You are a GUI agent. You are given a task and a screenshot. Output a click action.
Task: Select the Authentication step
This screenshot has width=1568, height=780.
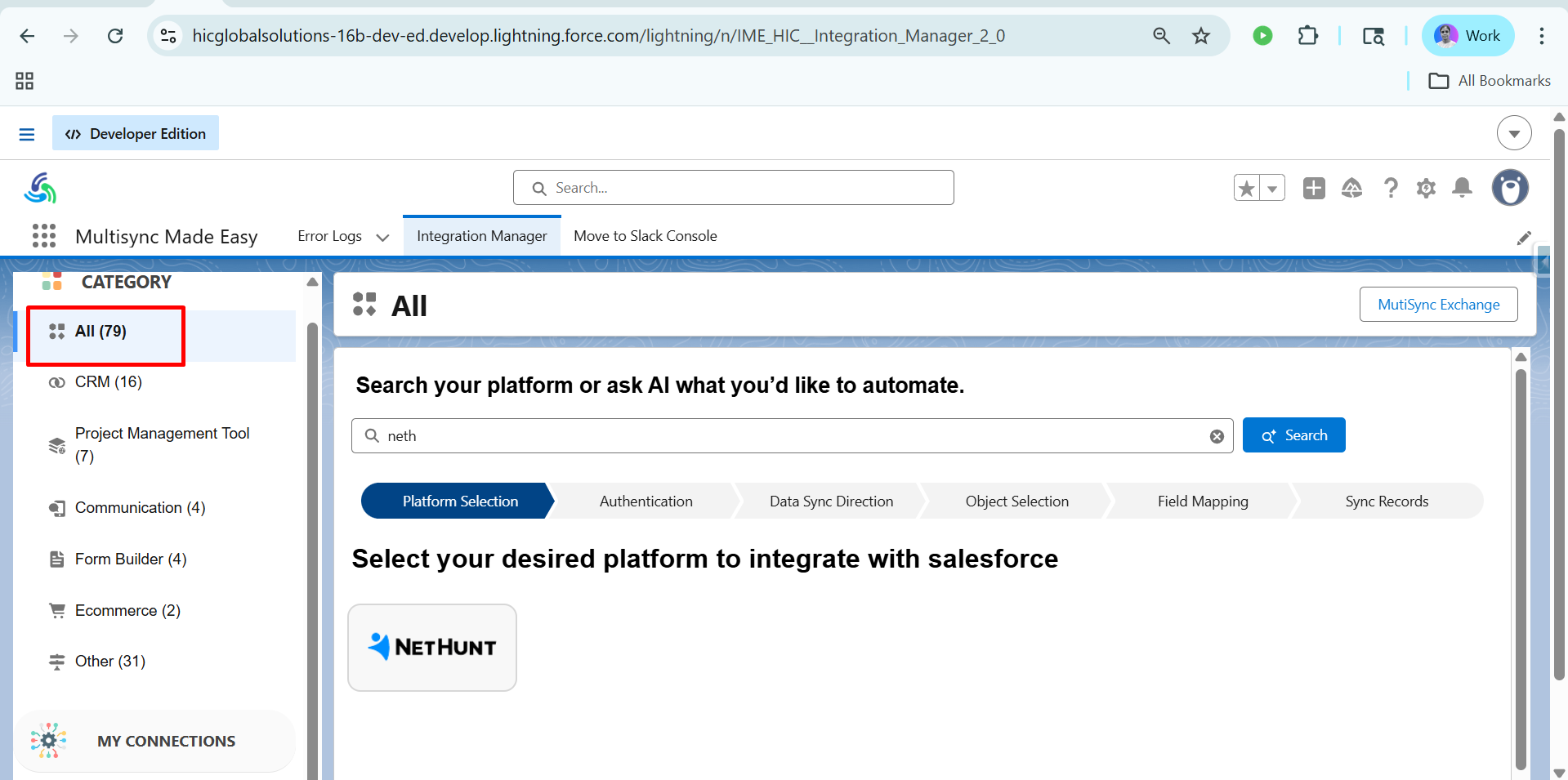point(646,501)
